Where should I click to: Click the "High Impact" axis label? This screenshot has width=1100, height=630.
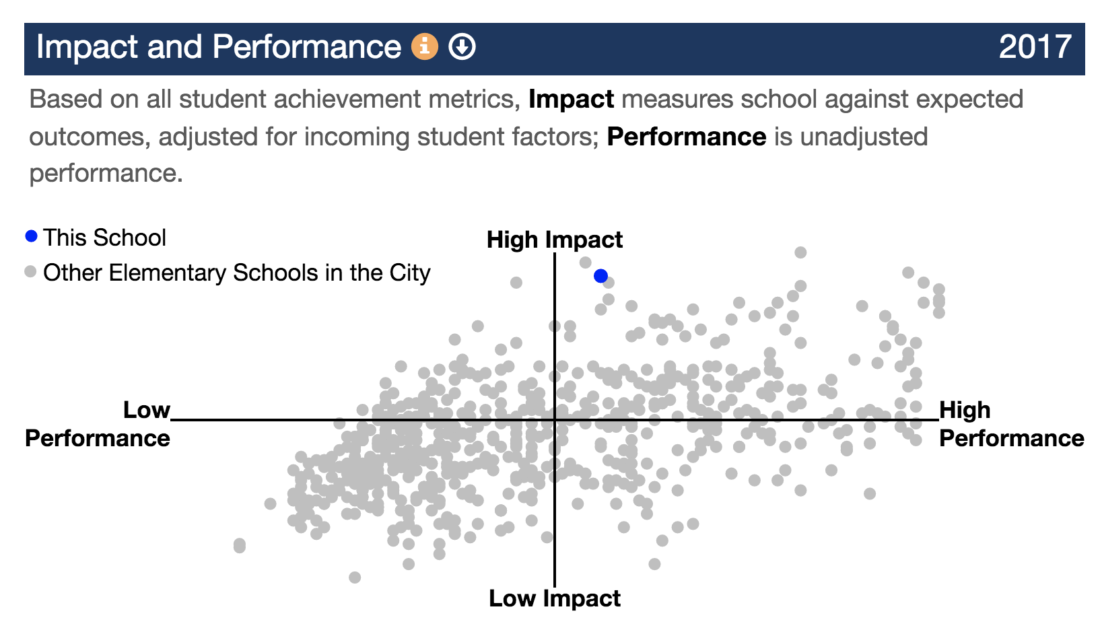click(x=554, y=239)
